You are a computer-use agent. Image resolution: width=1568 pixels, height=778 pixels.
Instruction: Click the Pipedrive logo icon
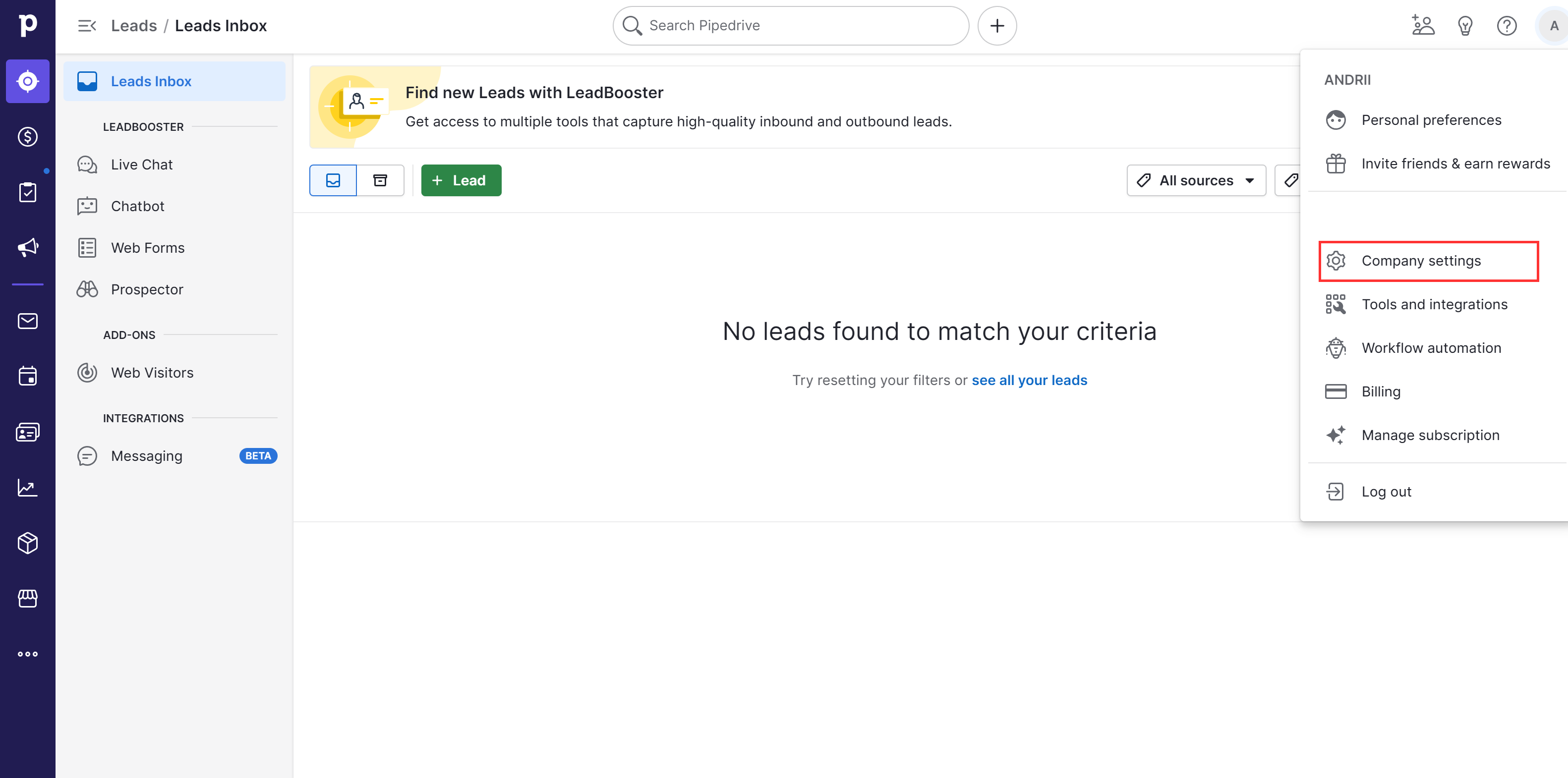point(27,26)
